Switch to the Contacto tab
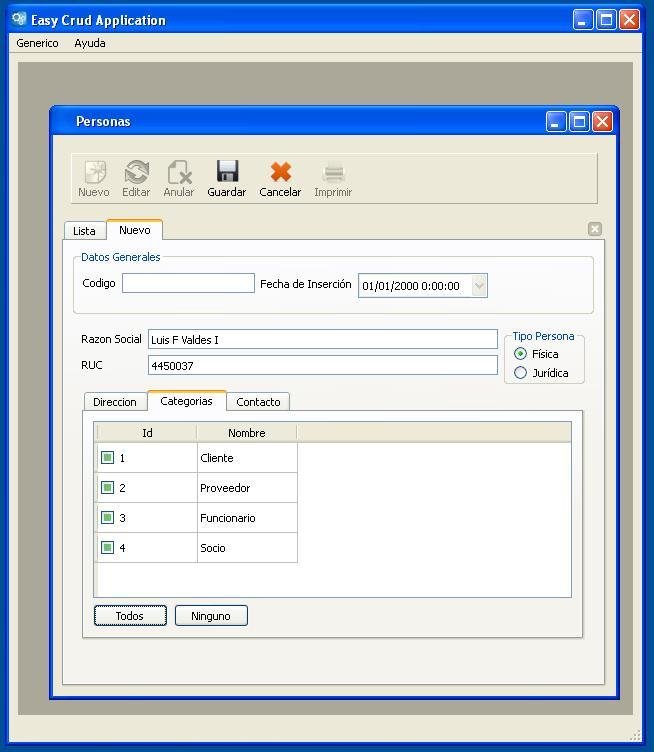Screen dimensions: 654x752 (x=258, y=402)
